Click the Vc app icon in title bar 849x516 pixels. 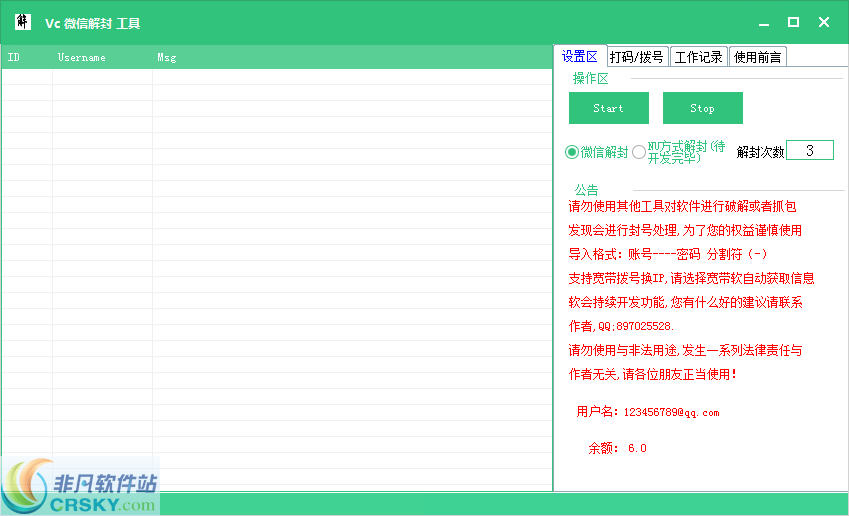(x=22, y=22)
